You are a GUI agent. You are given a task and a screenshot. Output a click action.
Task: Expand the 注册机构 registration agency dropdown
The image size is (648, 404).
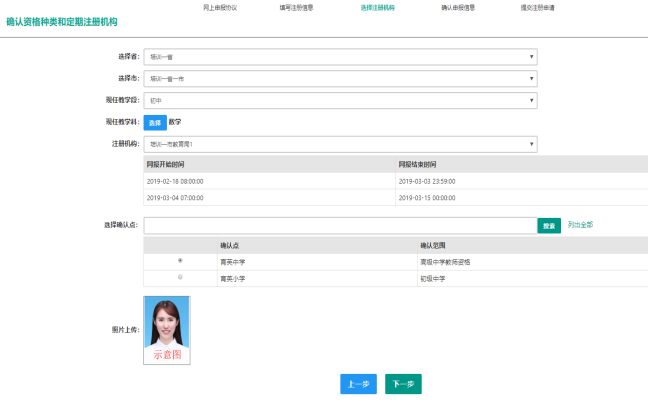coord(340,143)
